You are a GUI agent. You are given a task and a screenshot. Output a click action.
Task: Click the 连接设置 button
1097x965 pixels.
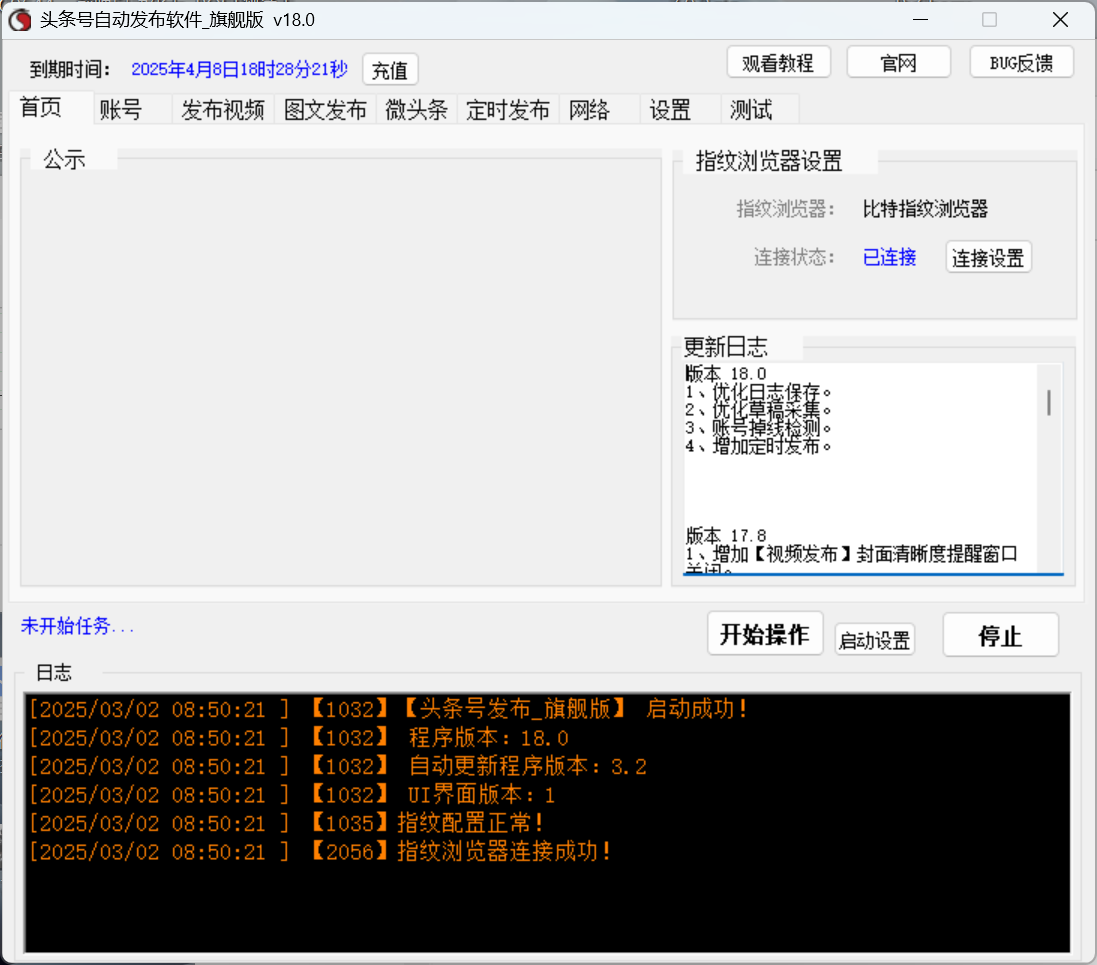click(x=988, y=258)
